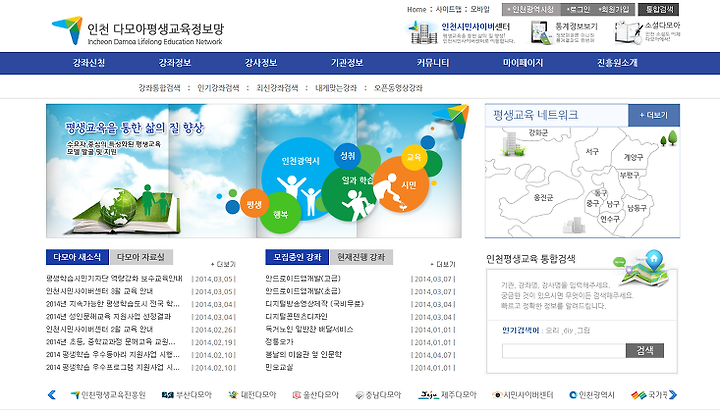
Task: Open 강좌정보 main menu
Action: pyautogui.click(x=174, y=63)
